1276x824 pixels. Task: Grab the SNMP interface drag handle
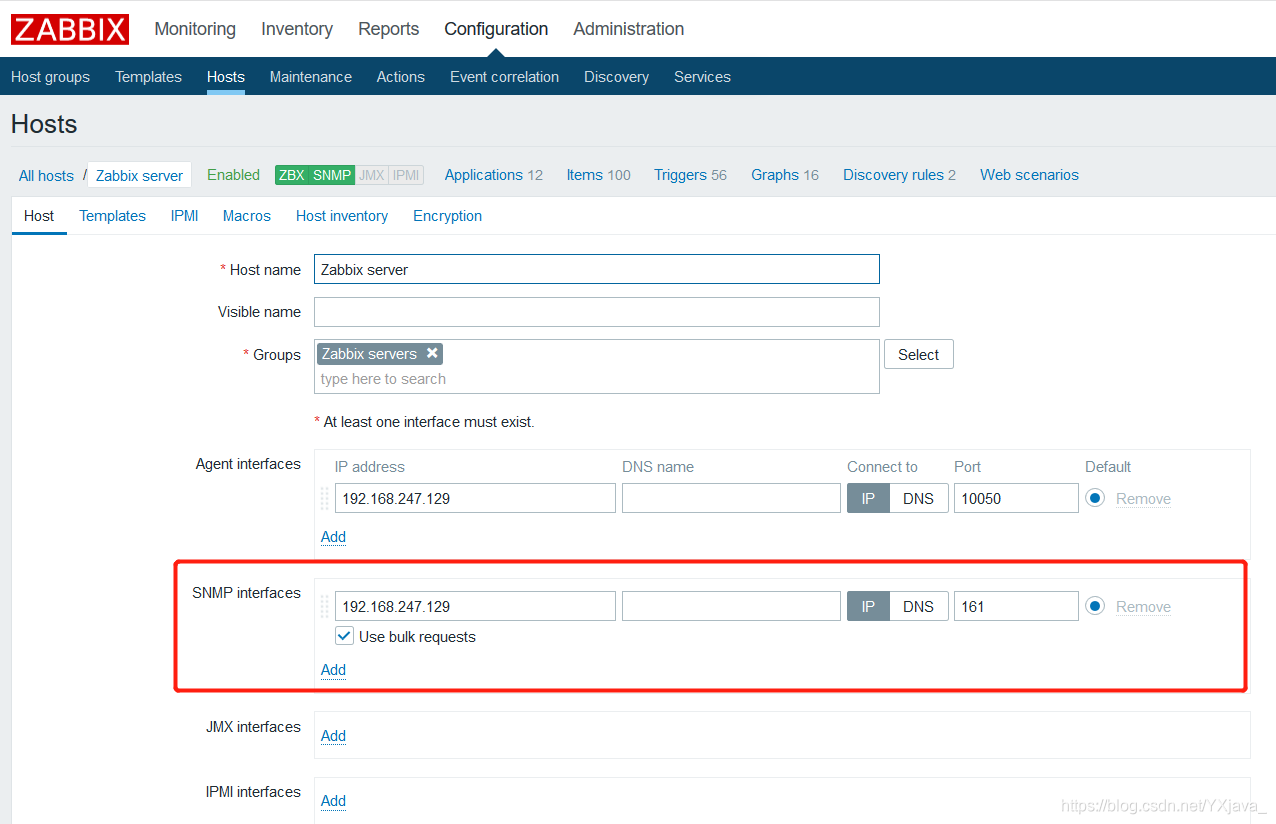pyautogui.click(x=324, y=607)
